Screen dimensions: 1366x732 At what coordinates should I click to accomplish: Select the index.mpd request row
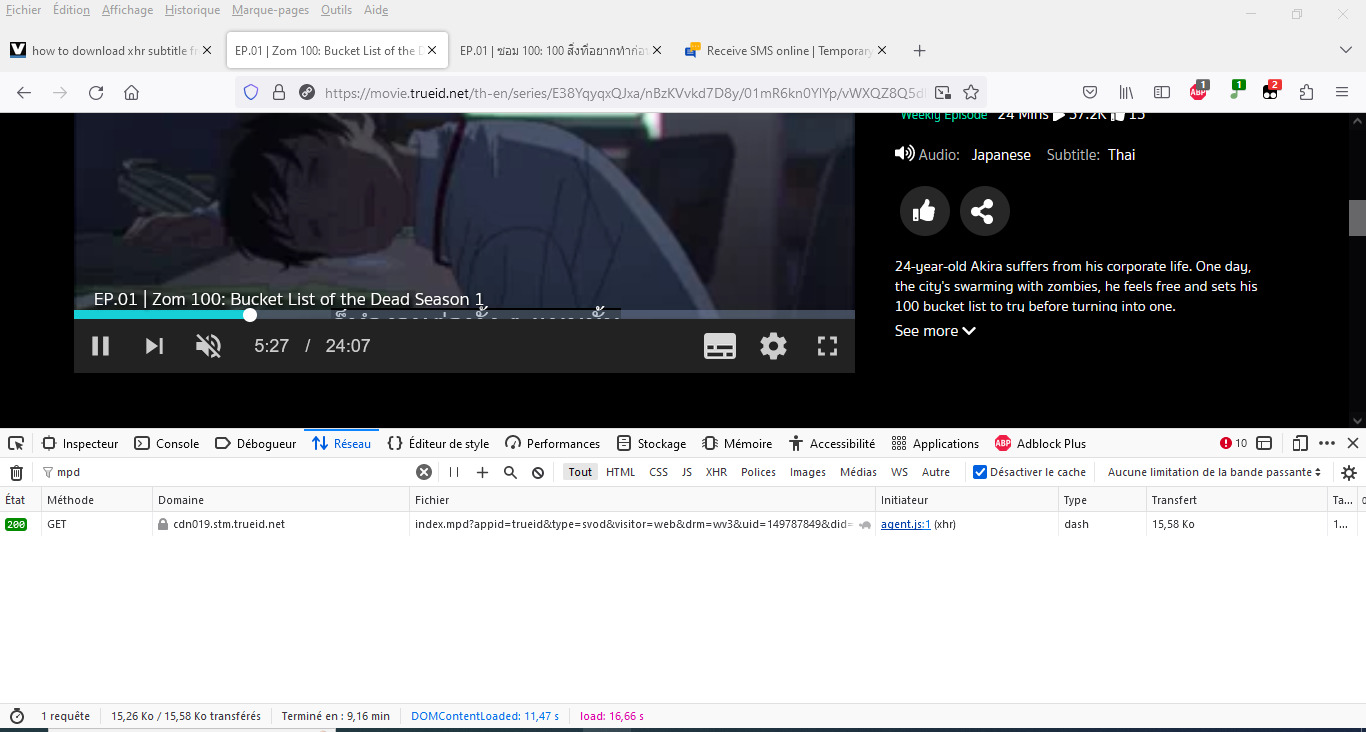coord(683,524)
